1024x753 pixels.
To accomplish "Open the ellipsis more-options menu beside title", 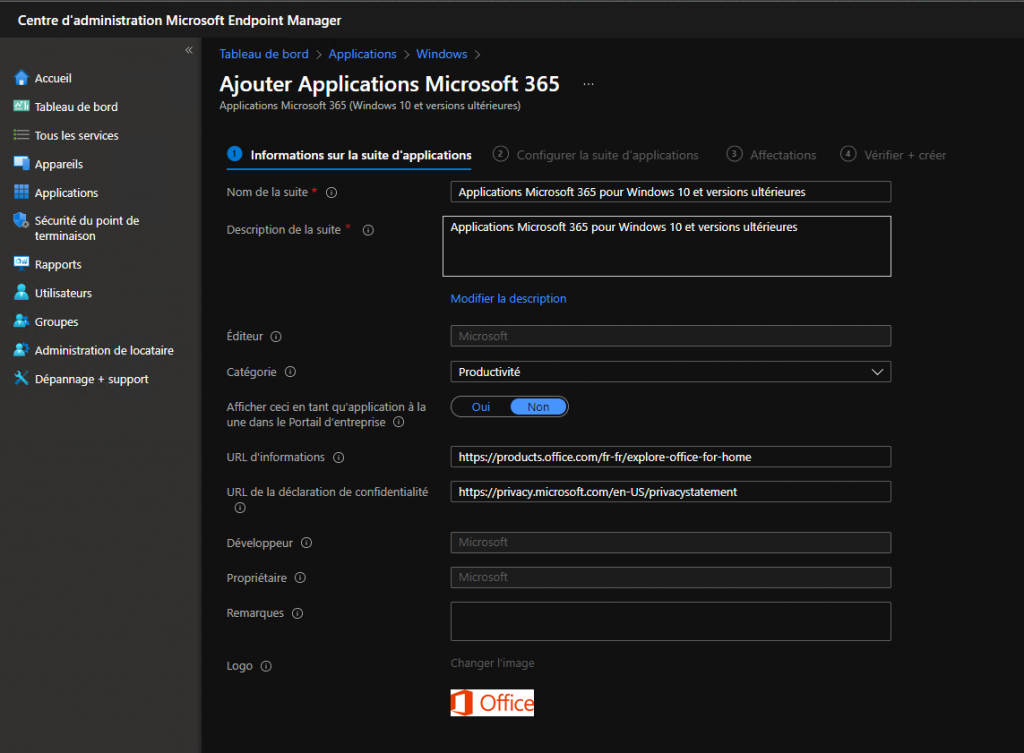I will click(588, 84).
